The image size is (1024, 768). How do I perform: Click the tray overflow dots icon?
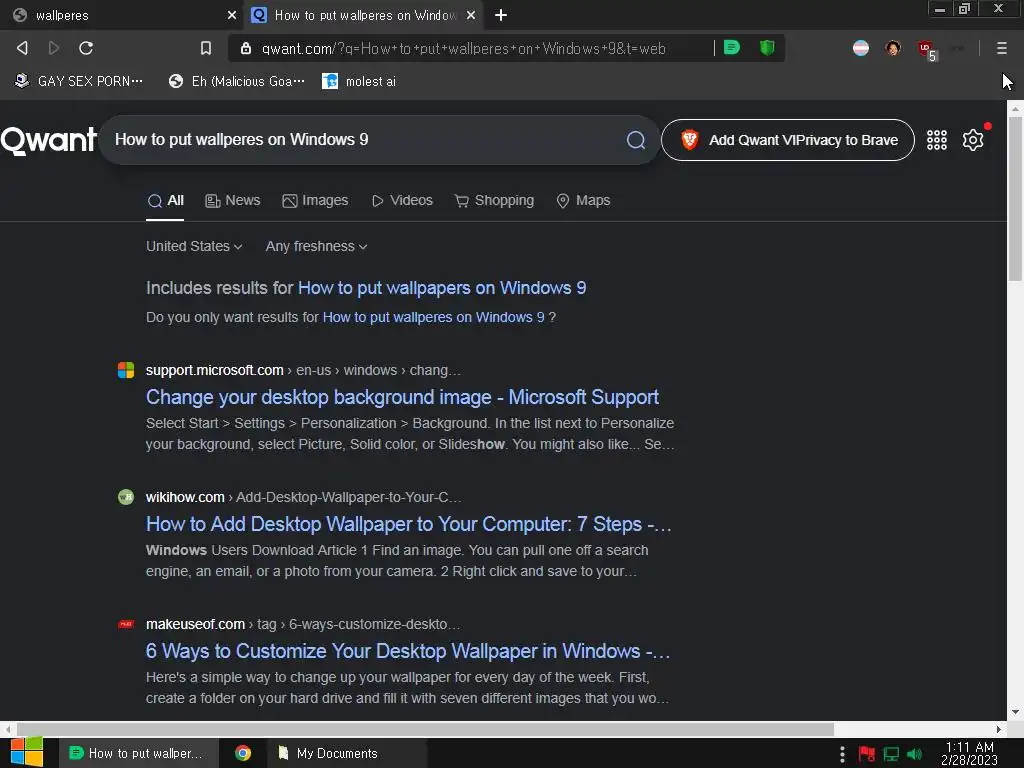(x=842, y=754)
